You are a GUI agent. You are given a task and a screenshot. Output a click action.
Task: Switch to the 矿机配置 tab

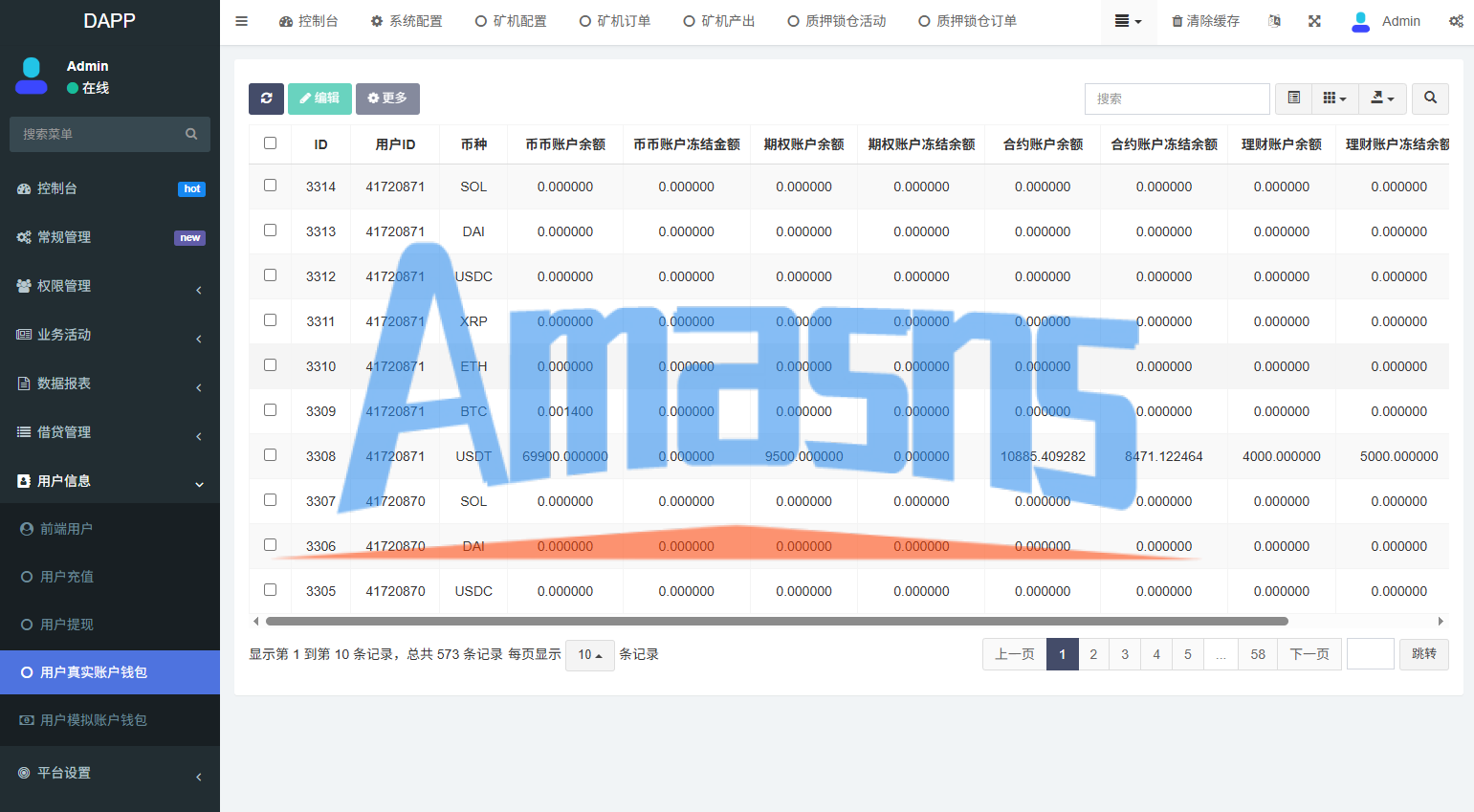[x=511, y=21]
